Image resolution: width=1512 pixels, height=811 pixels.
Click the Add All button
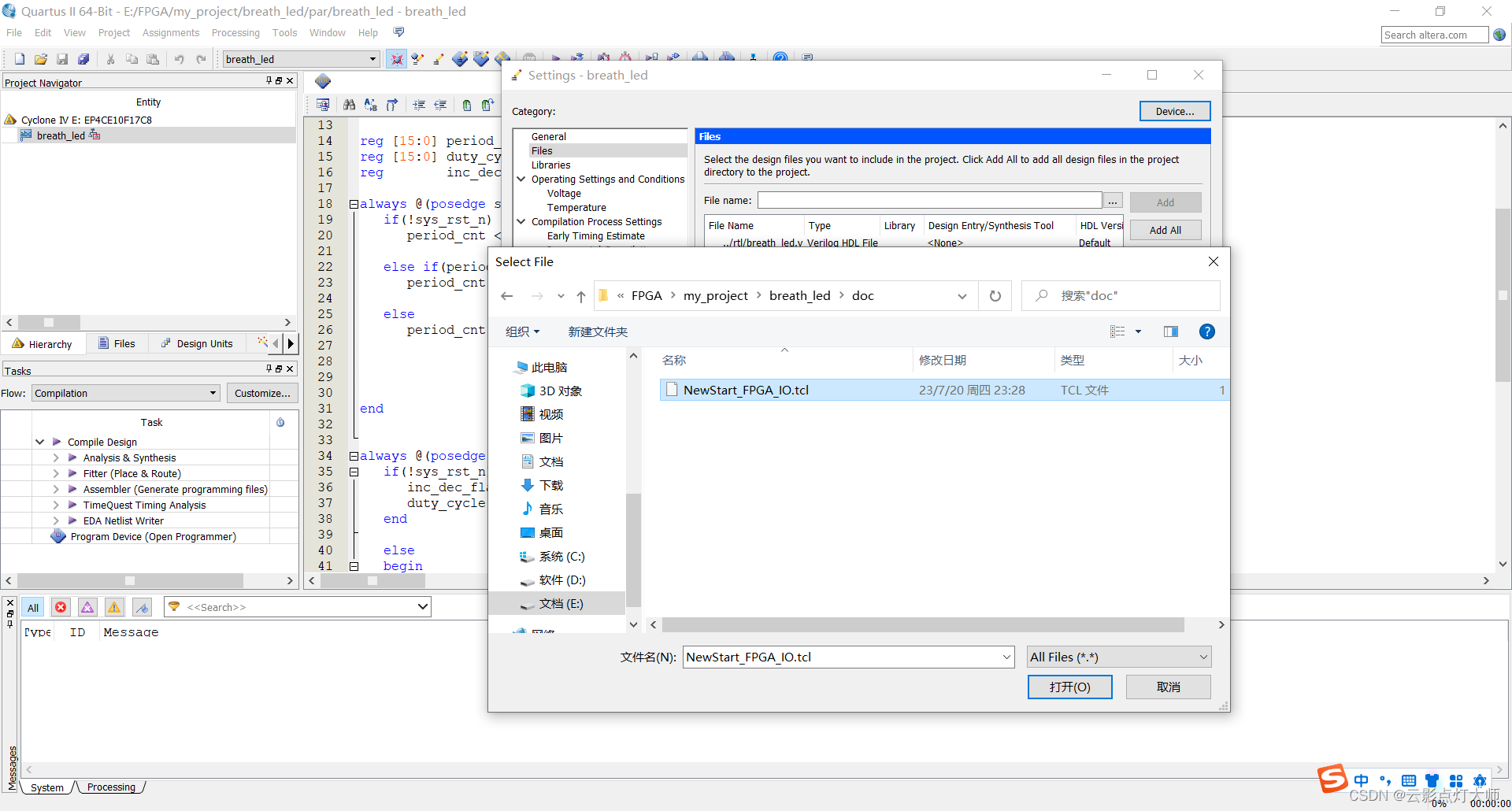1165,230
